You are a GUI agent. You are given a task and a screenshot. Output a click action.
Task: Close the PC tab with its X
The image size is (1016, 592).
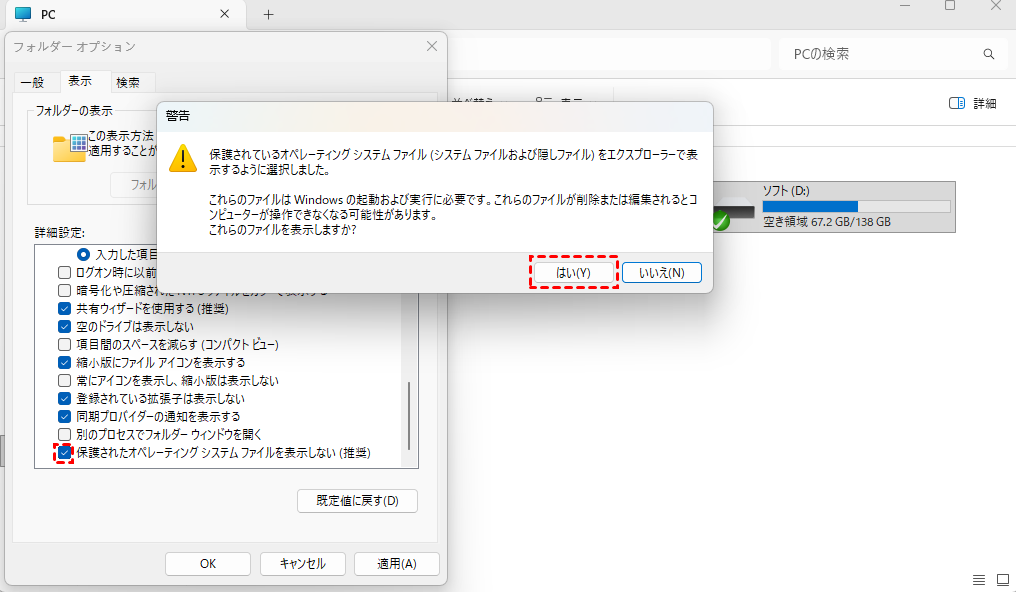(225, 14)
